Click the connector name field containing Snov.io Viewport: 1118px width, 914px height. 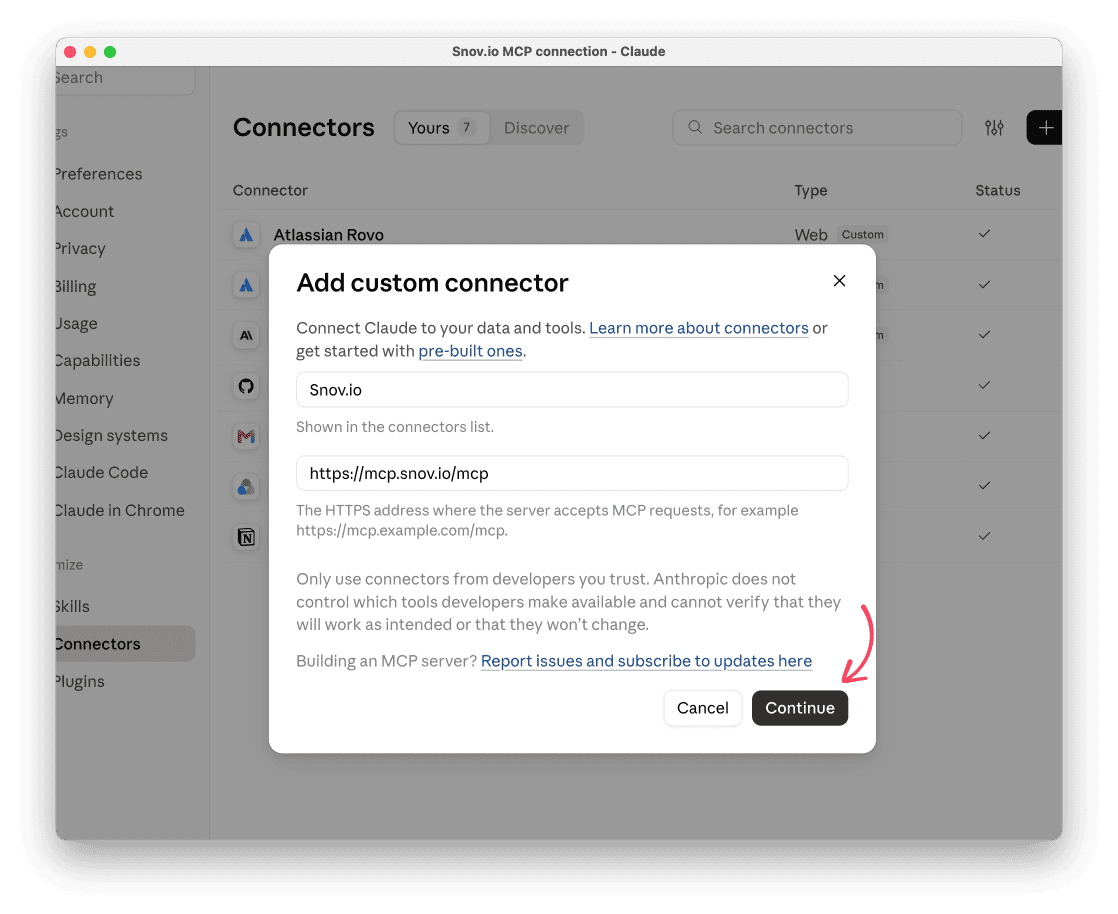pyautogui.click(x=572, y=390)
